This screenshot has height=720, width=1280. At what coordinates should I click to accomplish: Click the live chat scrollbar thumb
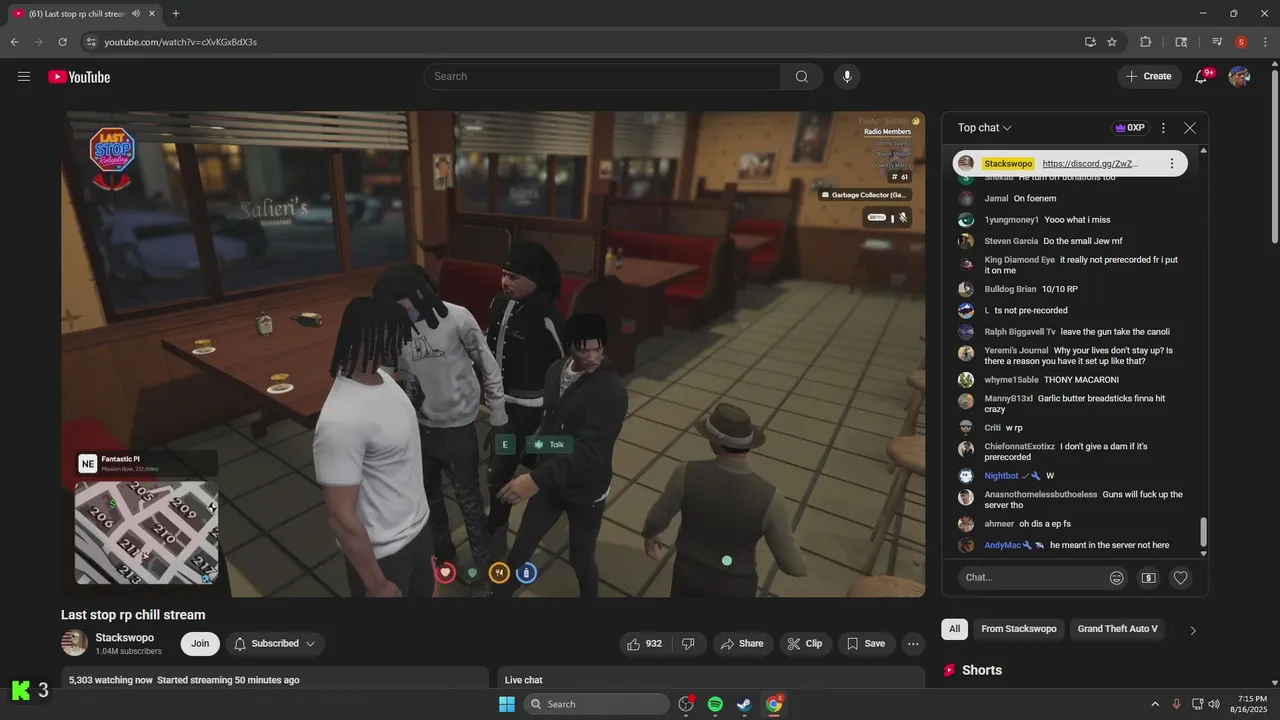[x=1203, y=532]
